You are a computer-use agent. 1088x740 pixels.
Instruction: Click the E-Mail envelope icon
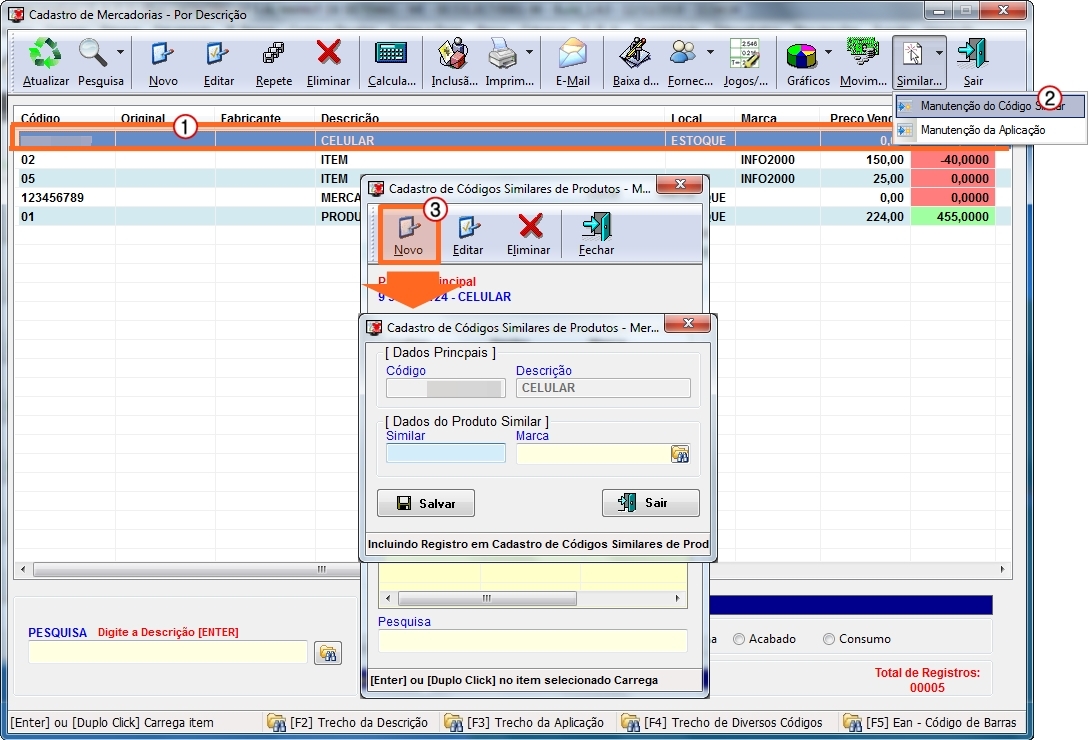tap(572, 55)
